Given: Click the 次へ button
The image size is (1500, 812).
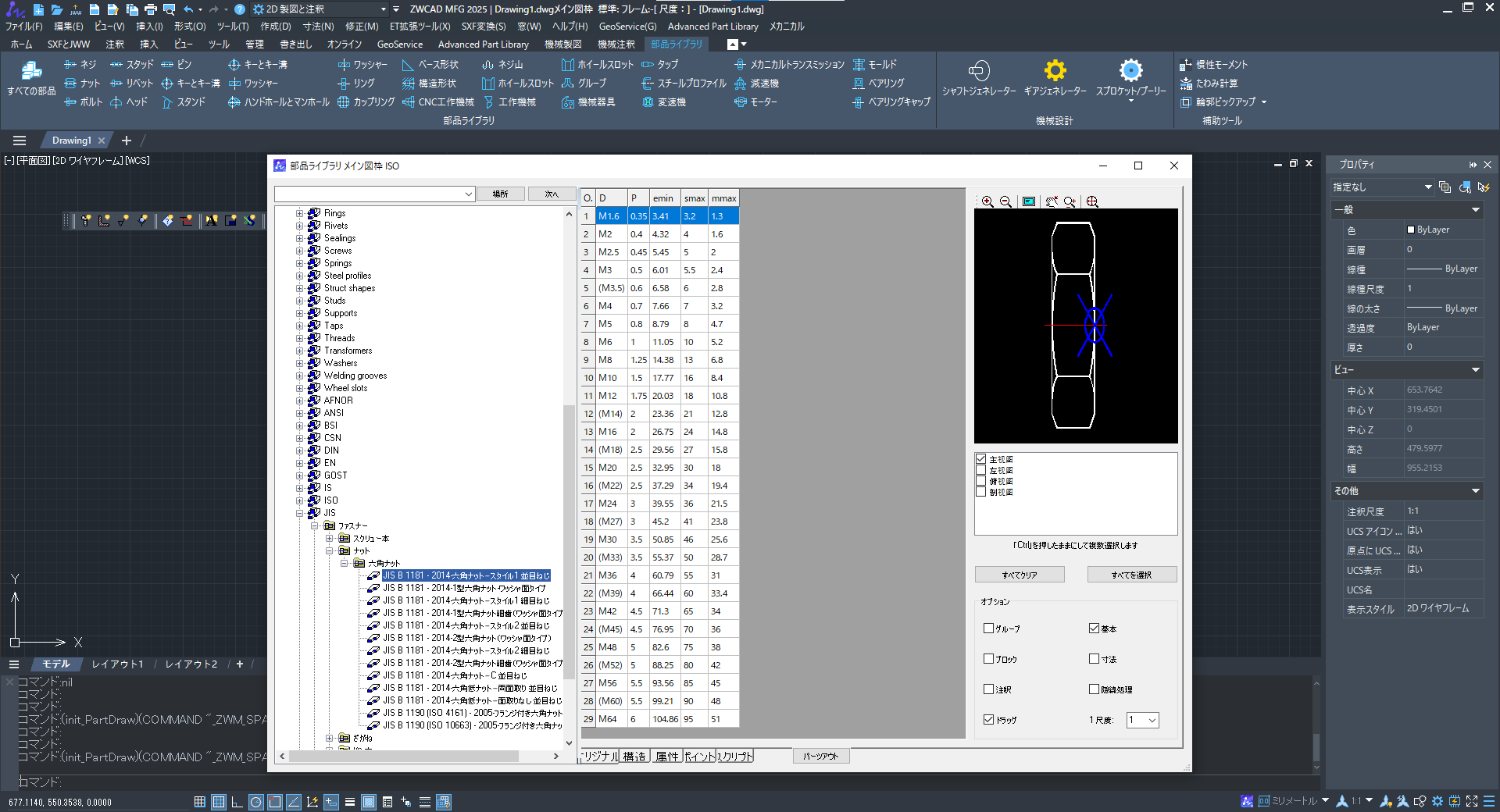Looking at the screenshot, I should click(552, 194).
